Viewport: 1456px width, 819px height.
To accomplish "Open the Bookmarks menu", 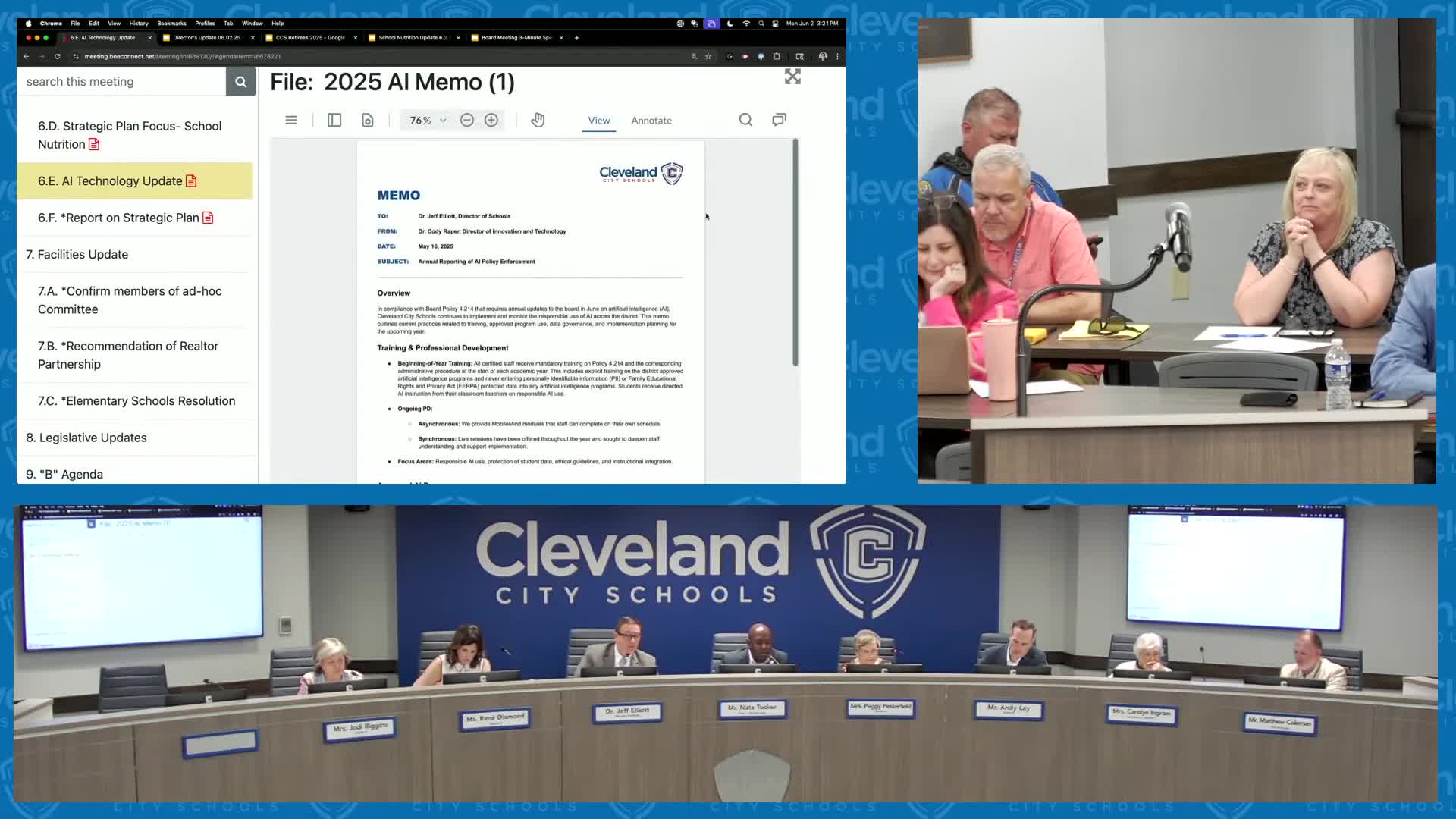I will (x=171, y=24).
